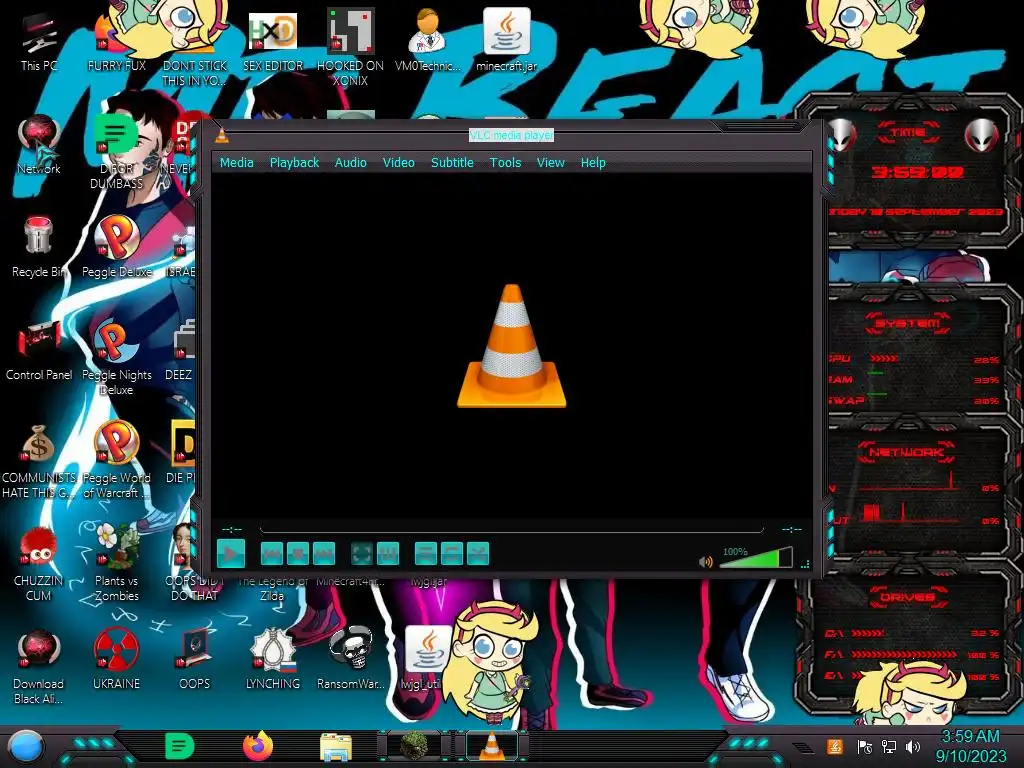This screenshot has width=1024, height=768.
Task: Click the TIME gadget clock display
Action: [917, 172]
